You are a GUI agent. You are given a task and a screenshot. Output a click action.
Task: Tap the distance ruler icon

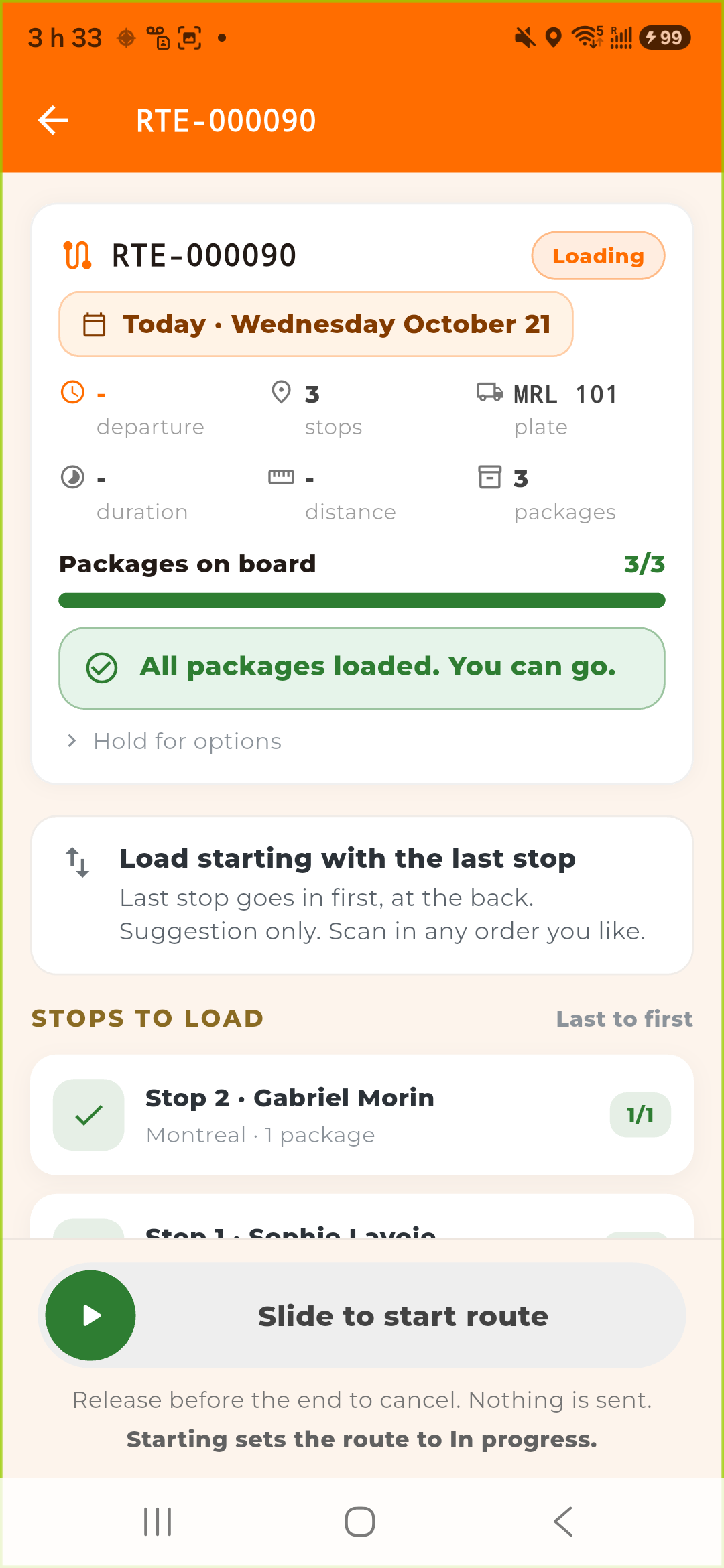pyautogui.click(x=281, y=477)
